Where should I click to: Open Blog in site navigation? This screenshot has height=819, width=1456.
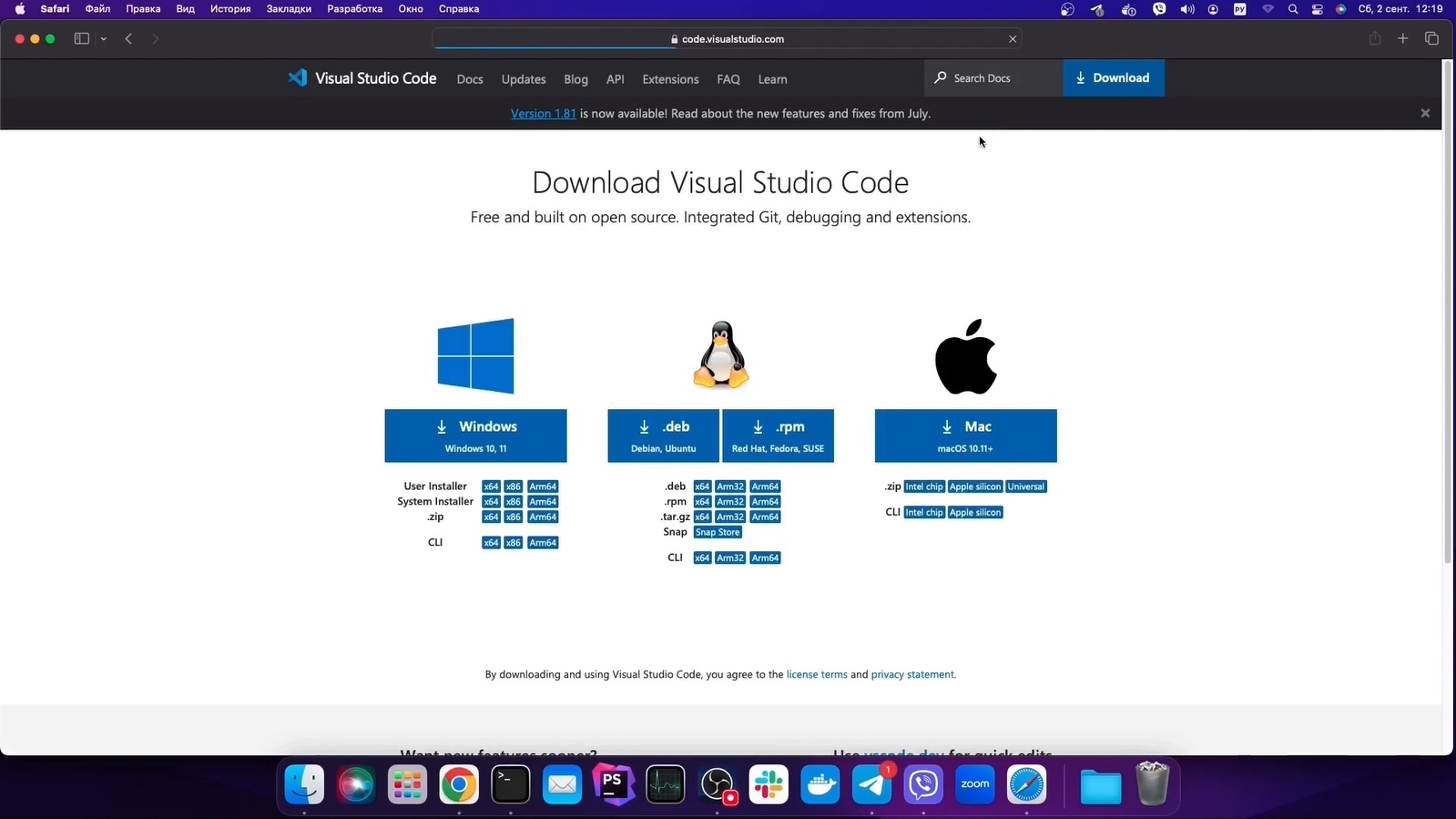575,79
